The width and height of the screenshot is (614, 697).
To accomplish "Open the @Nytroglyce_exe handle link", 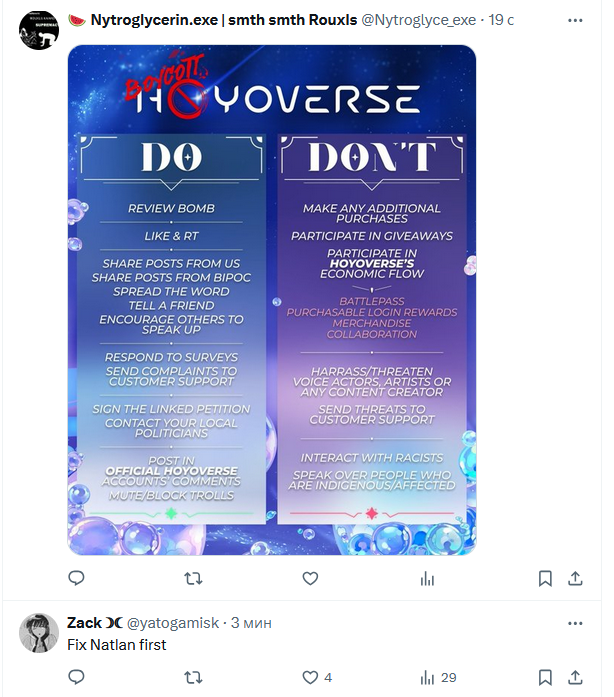I will pos(418,20).
